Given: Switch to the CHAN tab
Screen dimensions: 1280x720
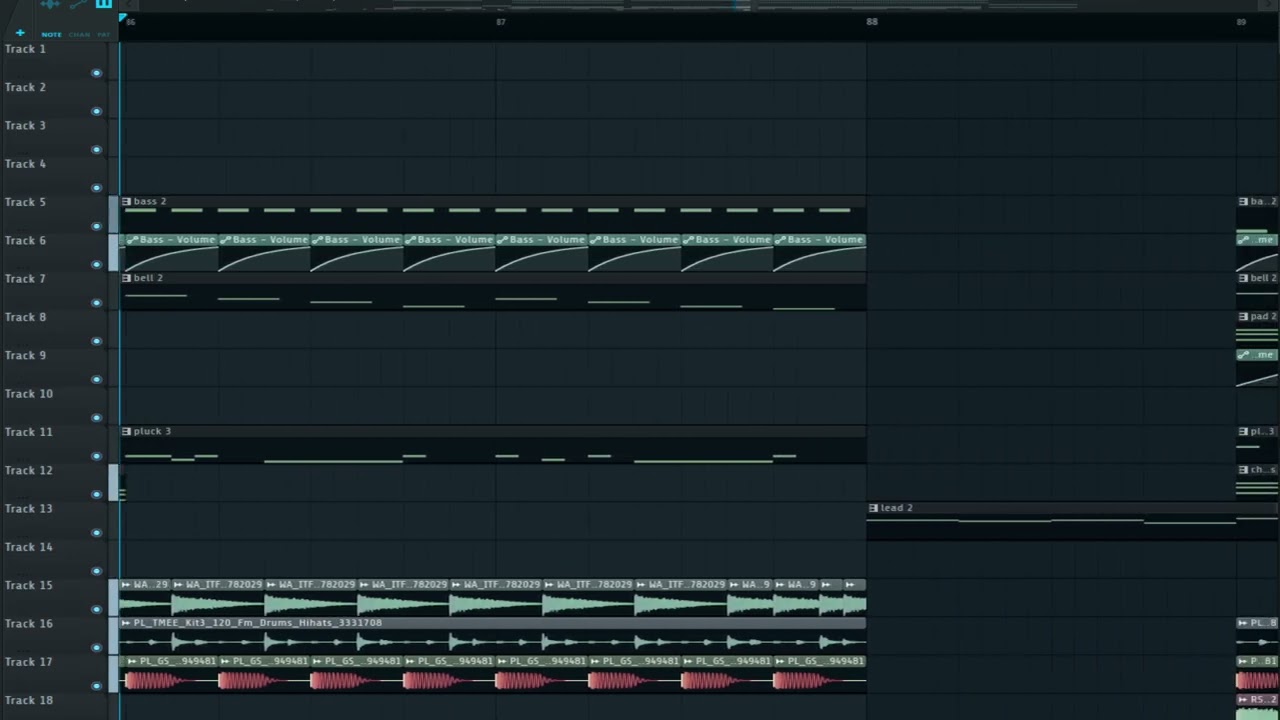Looking at the screenshot, I should [79, 35].
